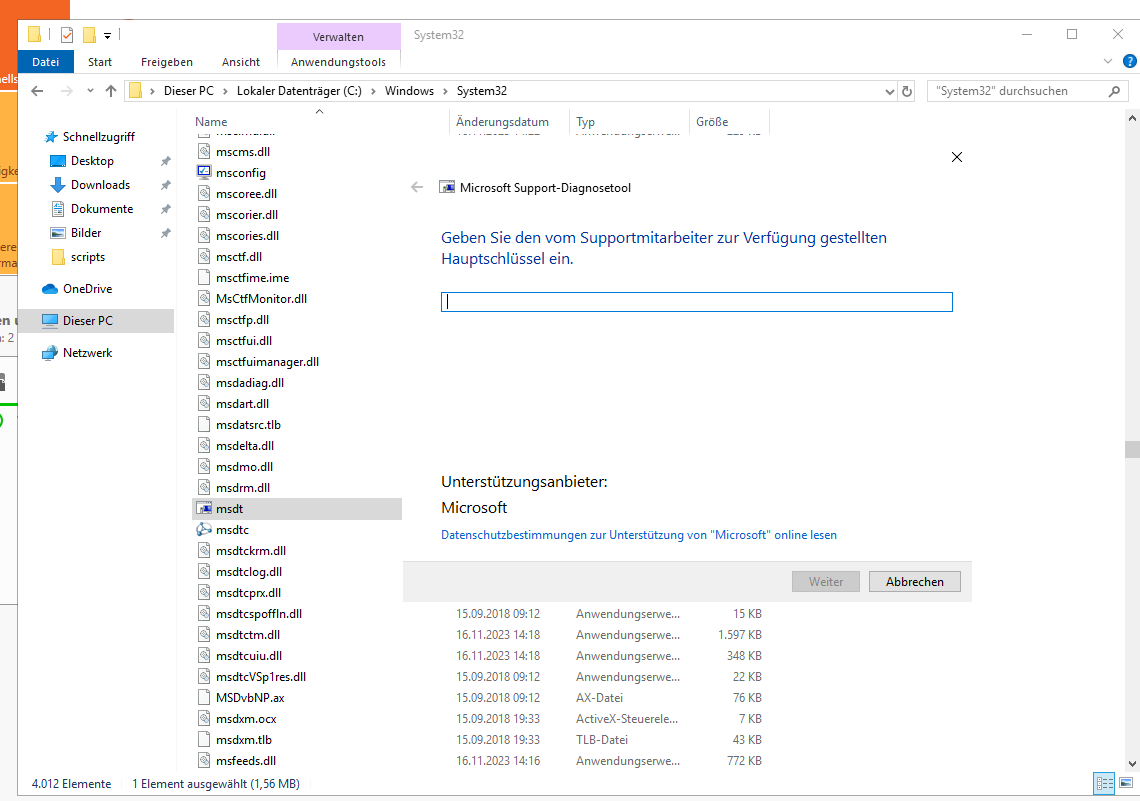The height and width of the screenshot is (801, 1140).
Task: Select the msdt application icon
Action: [x=204, y=509]
